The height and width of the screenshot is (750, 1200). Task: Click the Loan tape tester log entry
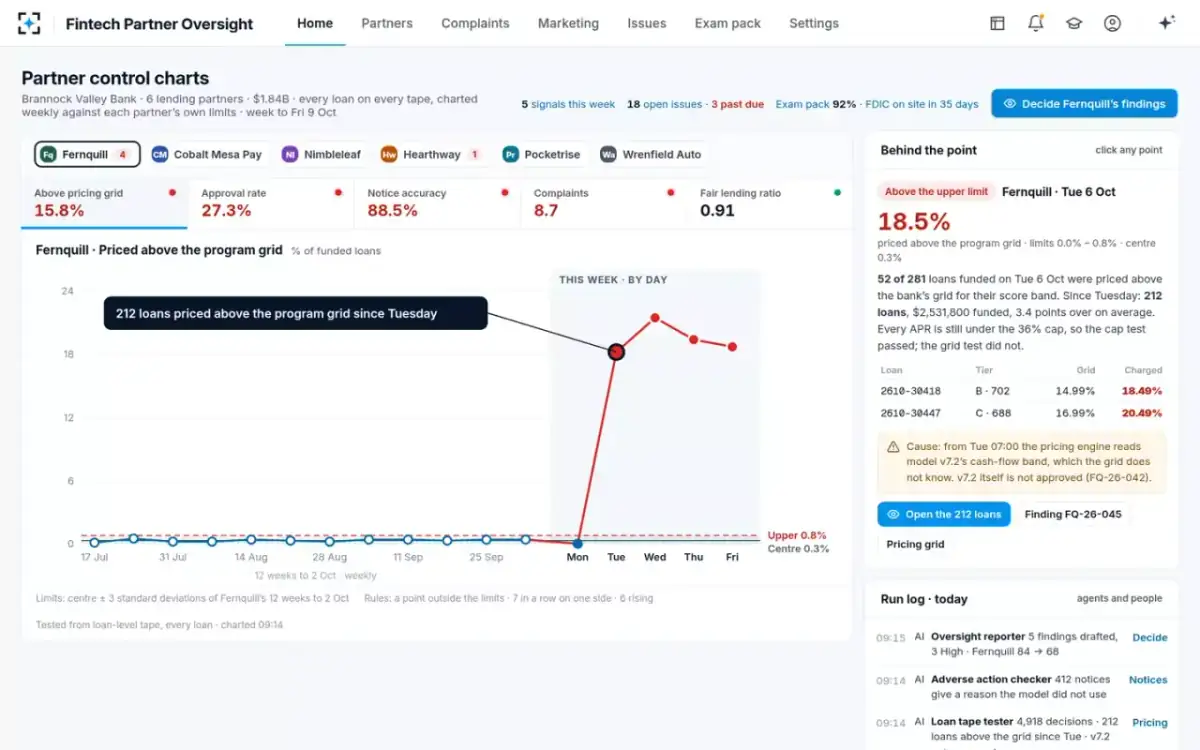tap(1021, 729)
